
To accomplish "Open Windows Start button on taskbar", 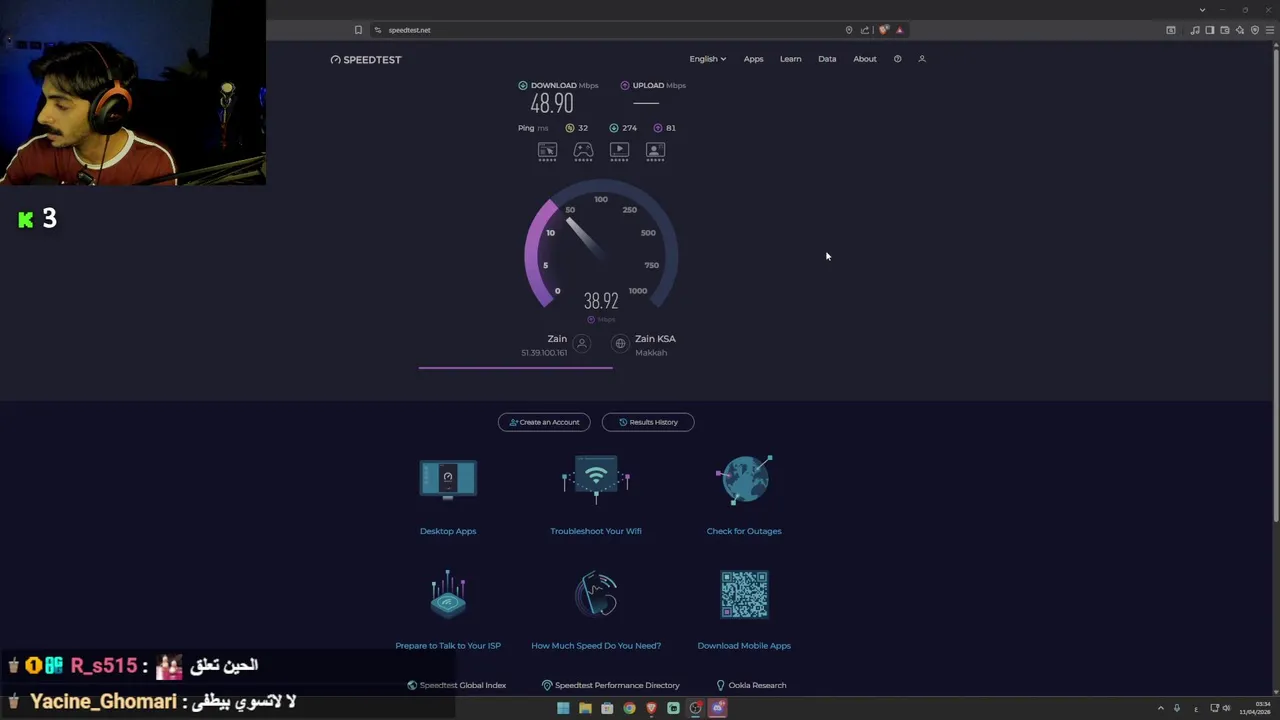I will [x=563, y=708].
